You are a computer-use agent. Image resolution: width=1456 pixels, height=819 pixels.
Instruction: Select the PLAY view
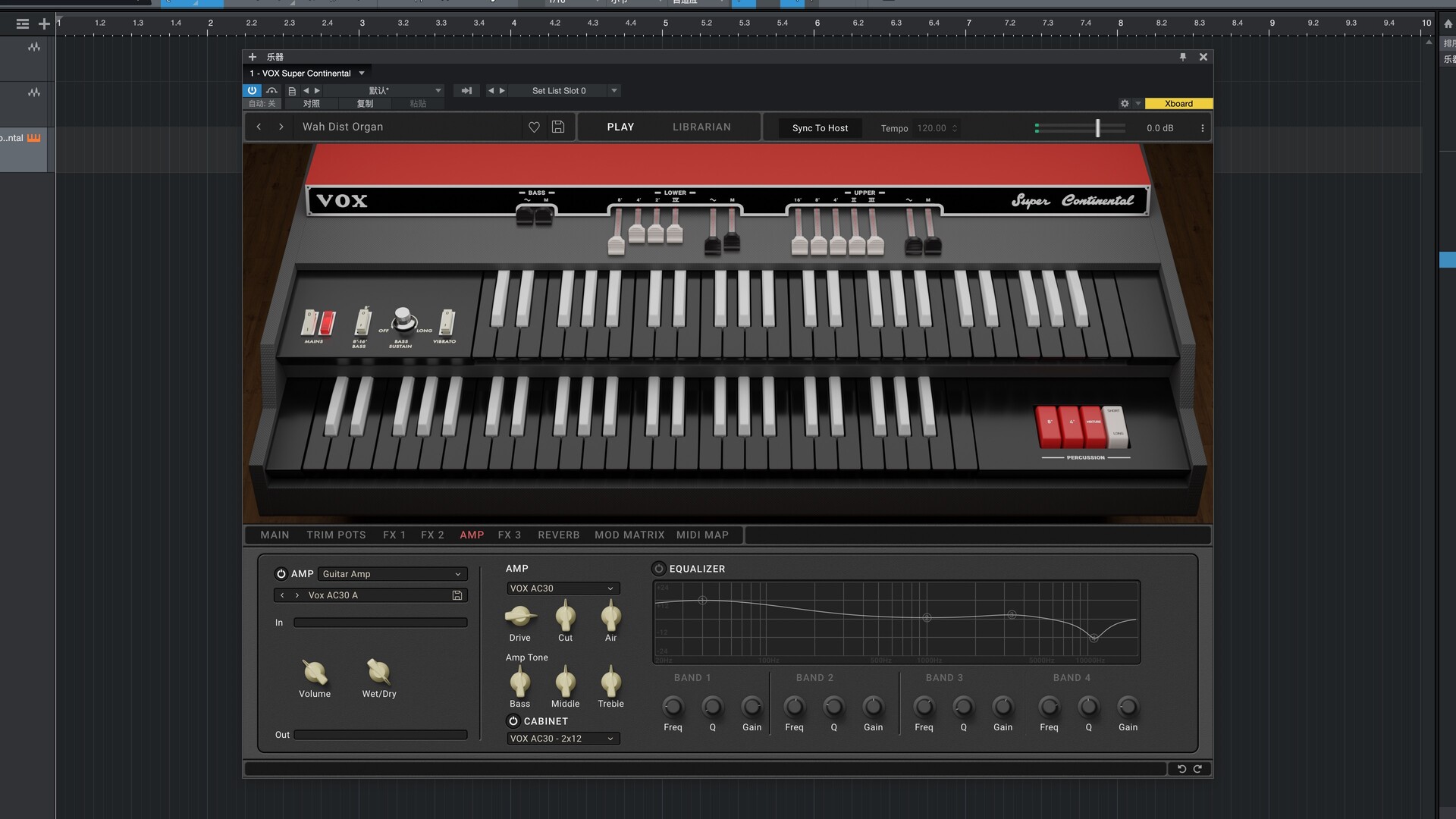click(620, 127)
